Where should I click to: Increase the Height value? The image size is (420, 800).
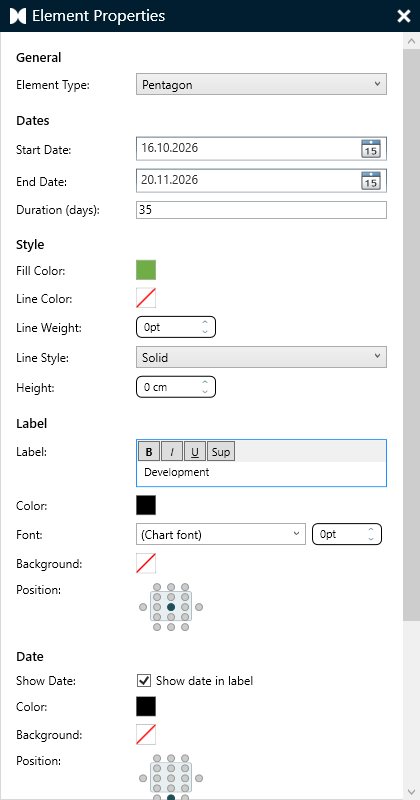(205, 383)
